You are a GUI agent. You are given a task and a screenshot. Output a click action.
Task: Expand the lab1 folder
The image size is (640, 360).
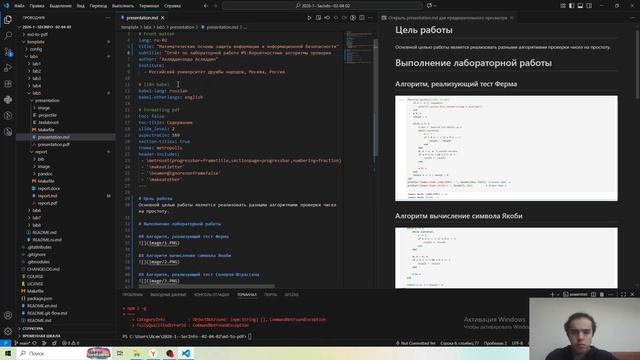coord(37,64)
